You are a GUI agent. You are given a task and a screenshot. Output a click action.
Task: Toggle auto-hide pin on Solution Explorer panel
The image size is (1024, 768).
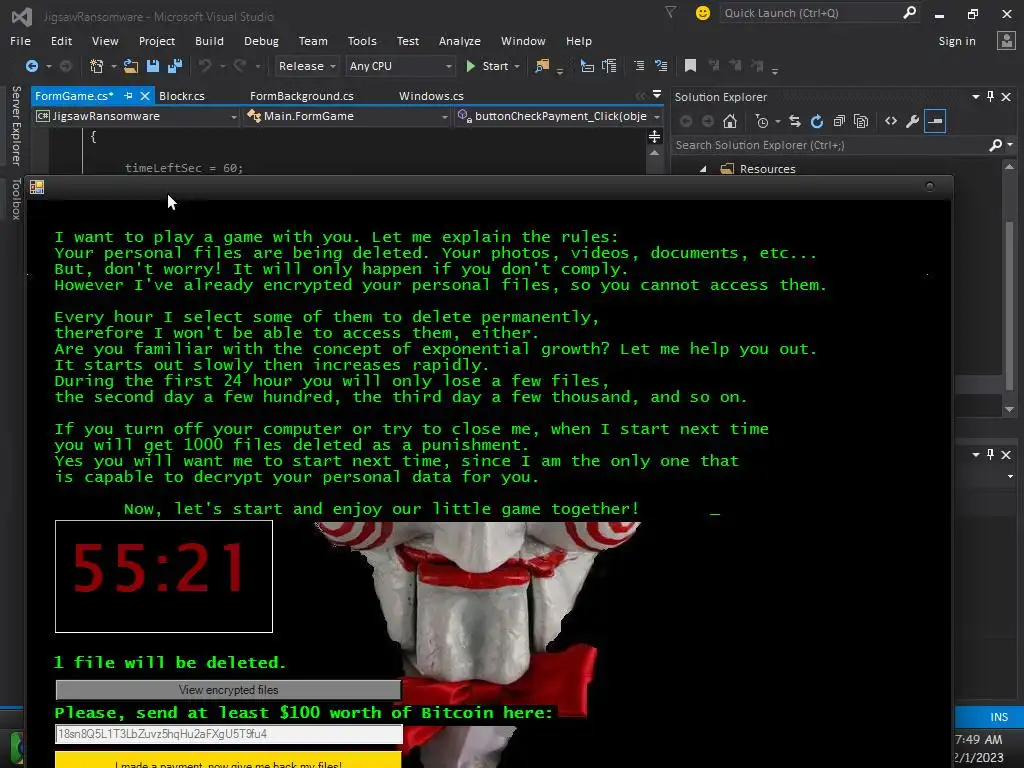pos(990,97)
